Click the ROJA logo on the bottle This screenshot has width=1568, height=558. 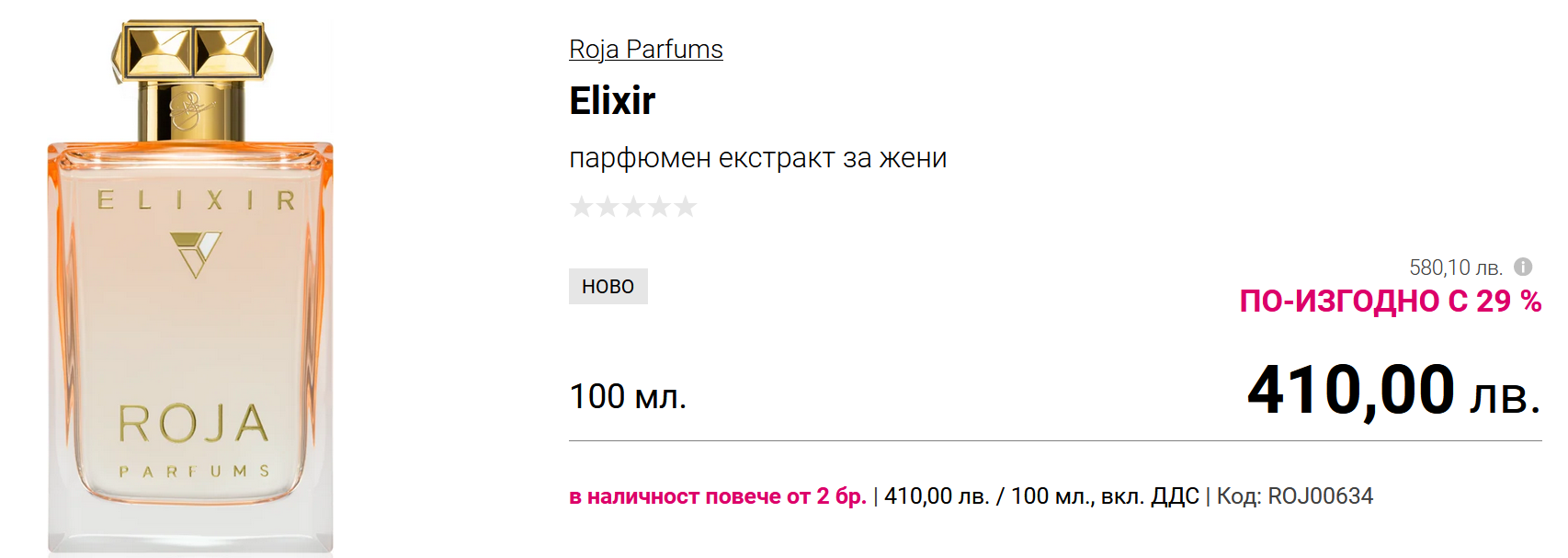tap(193, 423)
